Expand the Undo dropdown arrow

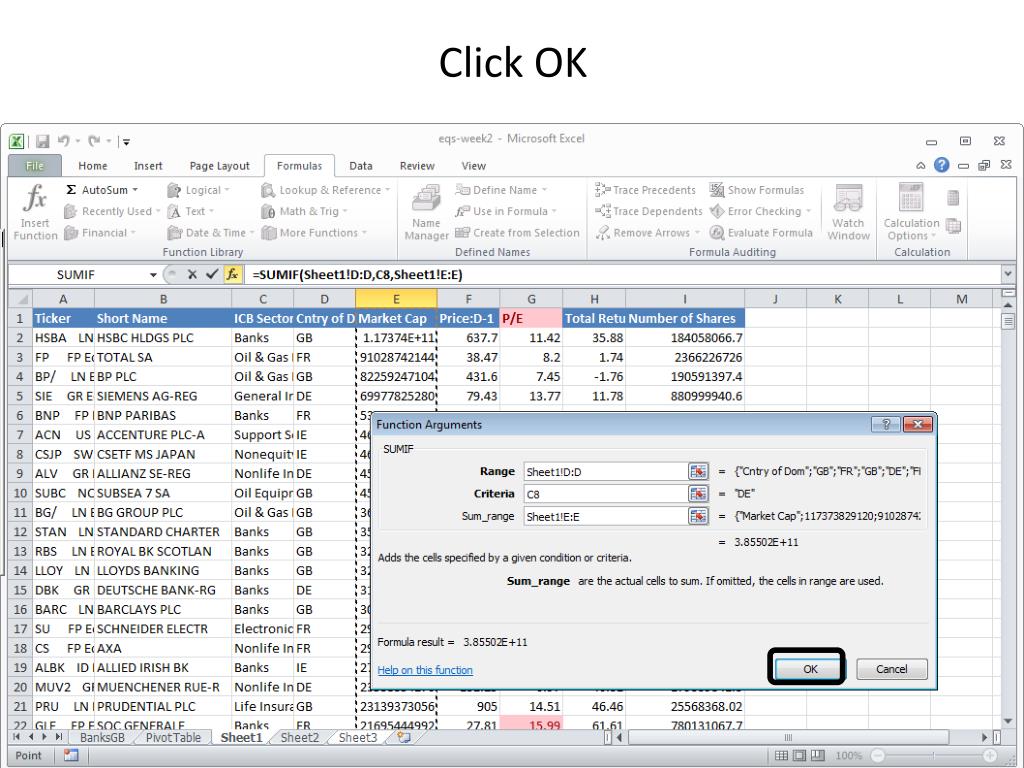click(x=78, y=141)
